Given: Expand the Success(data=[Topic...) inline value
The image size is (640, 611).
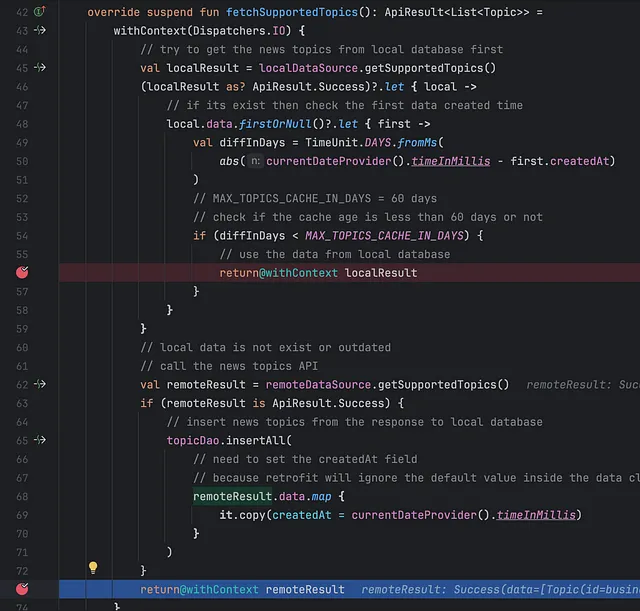Looking at the screenshot, I should point(500,590).
